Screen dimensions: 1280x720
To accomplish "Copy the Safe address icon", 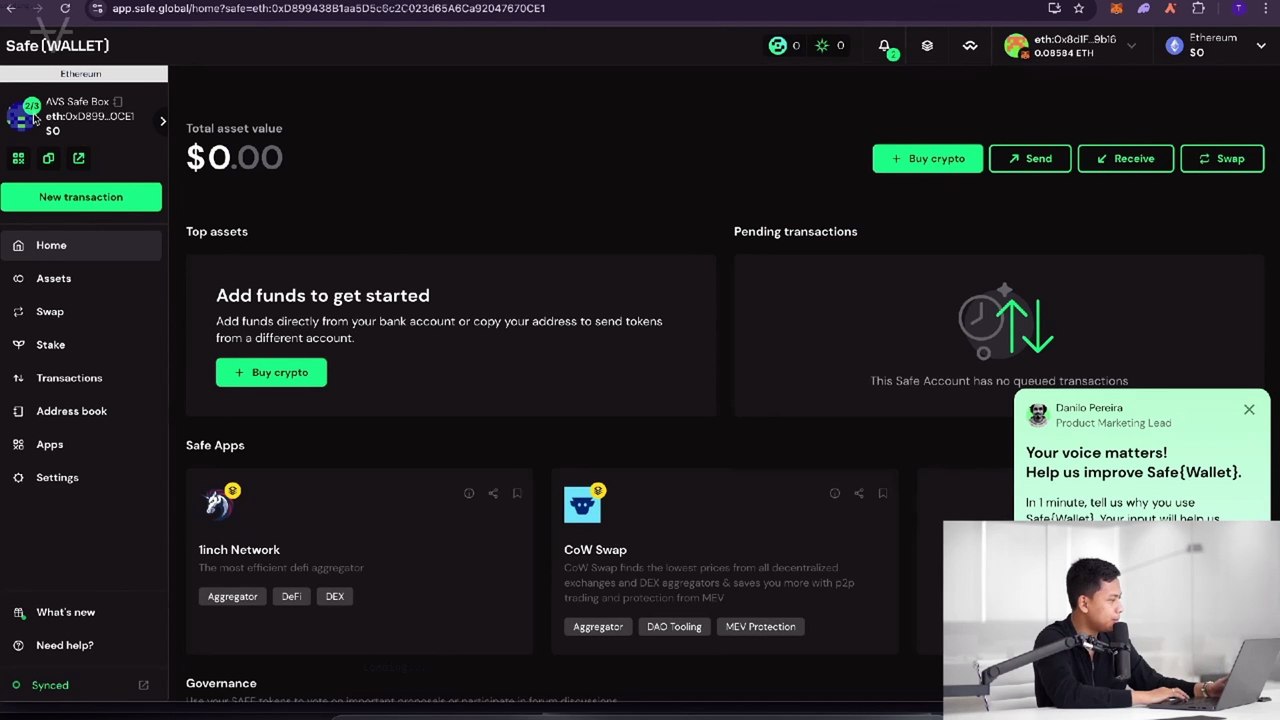I will coord(48,158).
